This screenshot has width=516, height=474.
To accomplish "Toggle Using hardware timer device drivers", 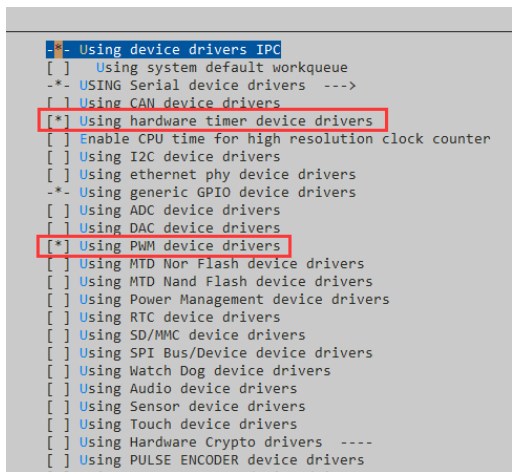I will (x=210, y=121).
